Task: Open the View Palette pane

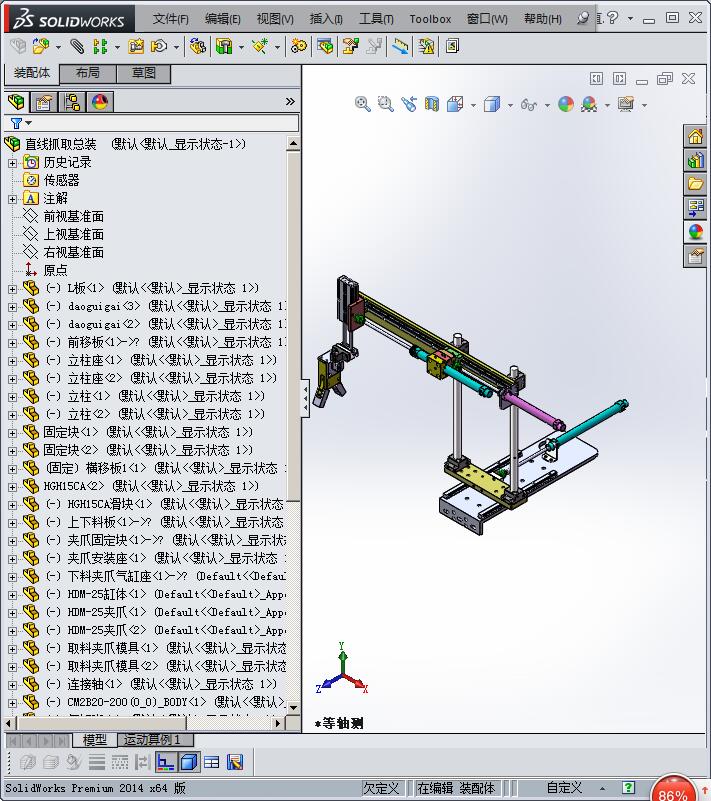Action: [x=695, y=208]
